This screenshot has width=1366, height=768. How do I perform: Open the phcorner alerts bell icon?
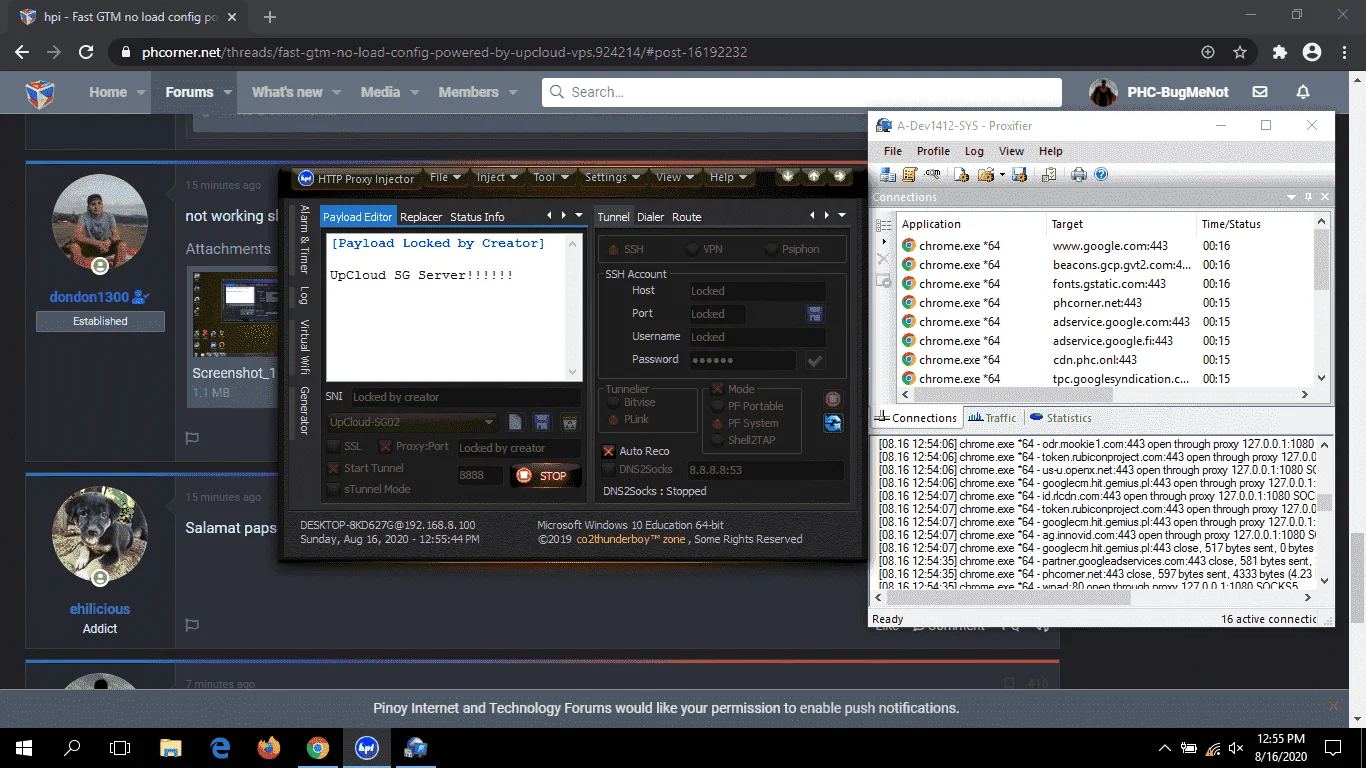(1303, 92)
